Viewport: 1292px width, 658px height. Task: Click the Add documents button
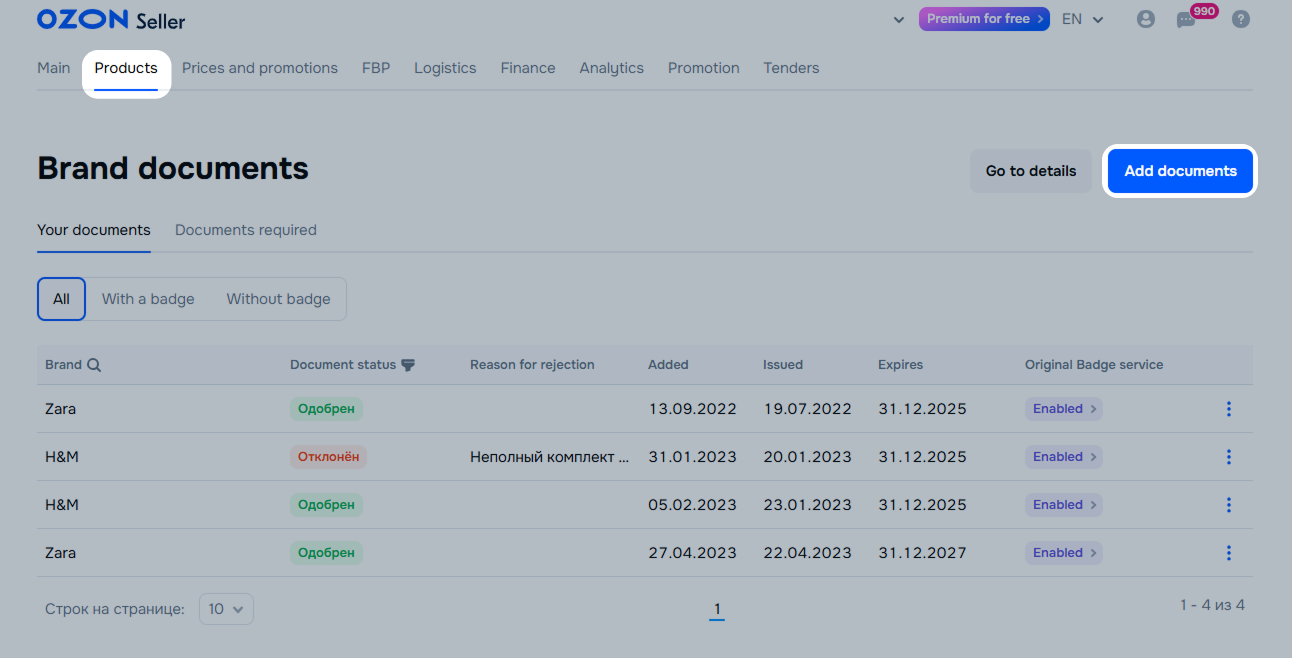tap(1181, 171)
